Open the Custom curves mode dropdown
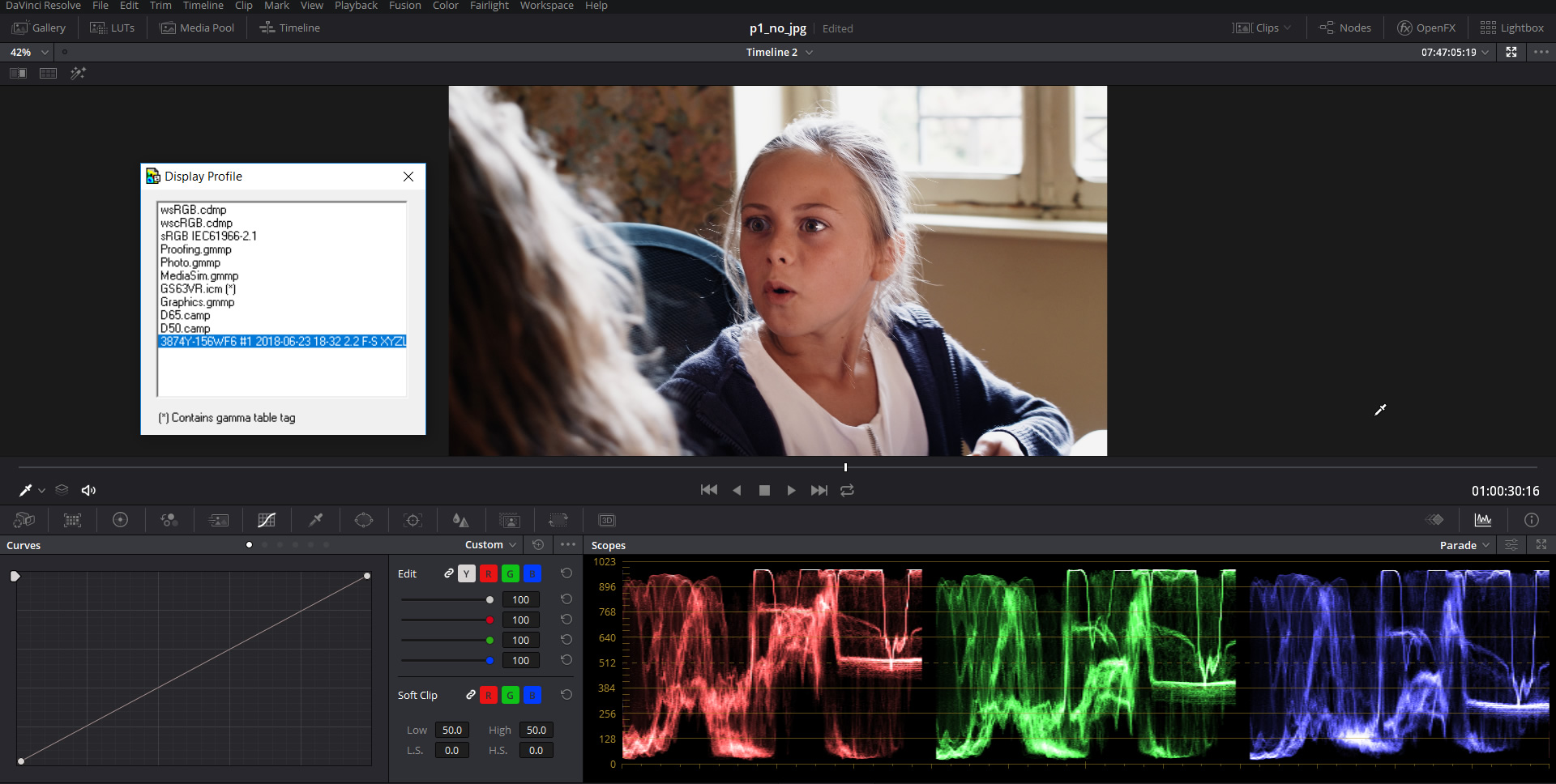Image resolution: width=1556 pixels, height=784 pixels. 490,545
